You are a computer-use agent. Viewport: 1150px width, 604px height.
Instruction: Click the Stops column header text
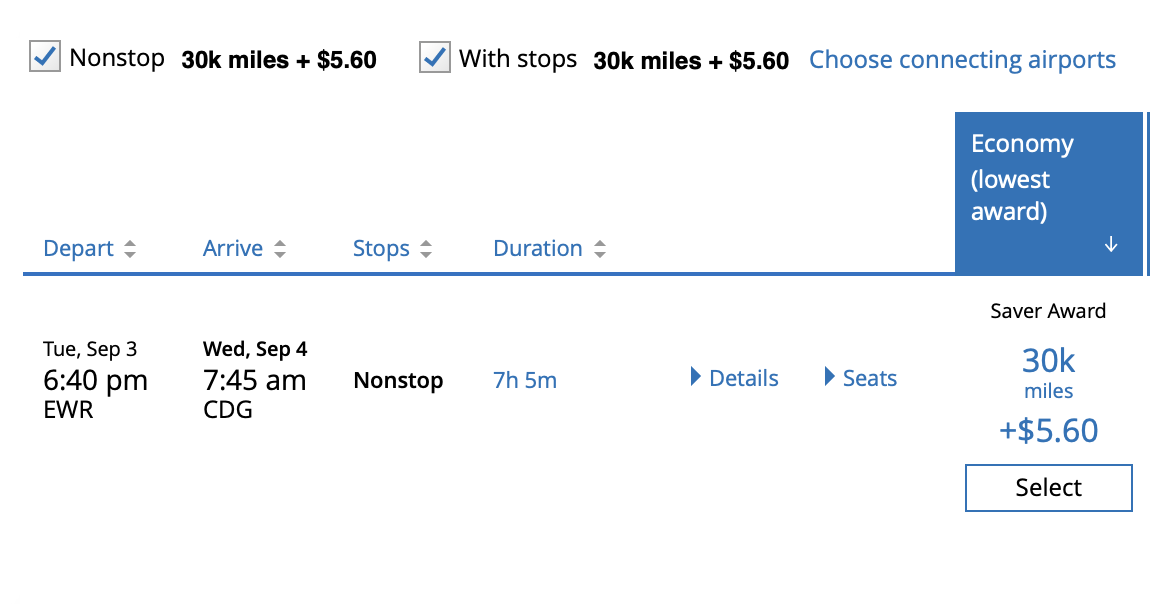click(381, 249)
